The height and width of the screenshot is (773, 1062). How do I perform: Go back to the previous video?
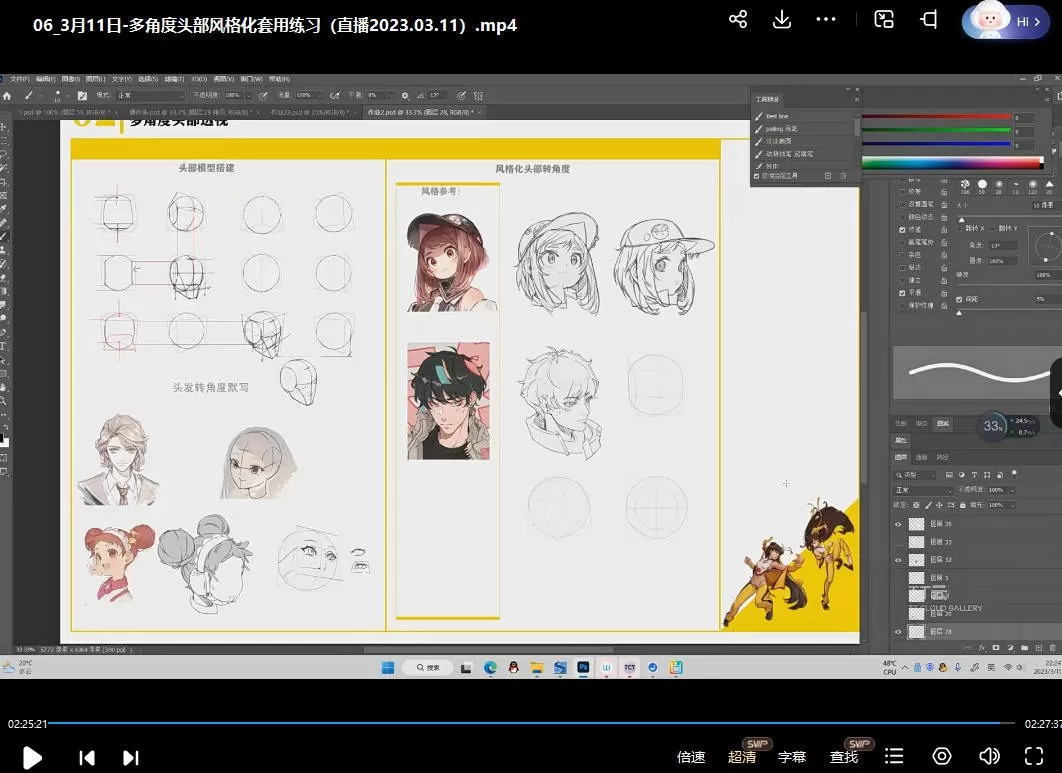pyautogui.click(x=87, y=757)
